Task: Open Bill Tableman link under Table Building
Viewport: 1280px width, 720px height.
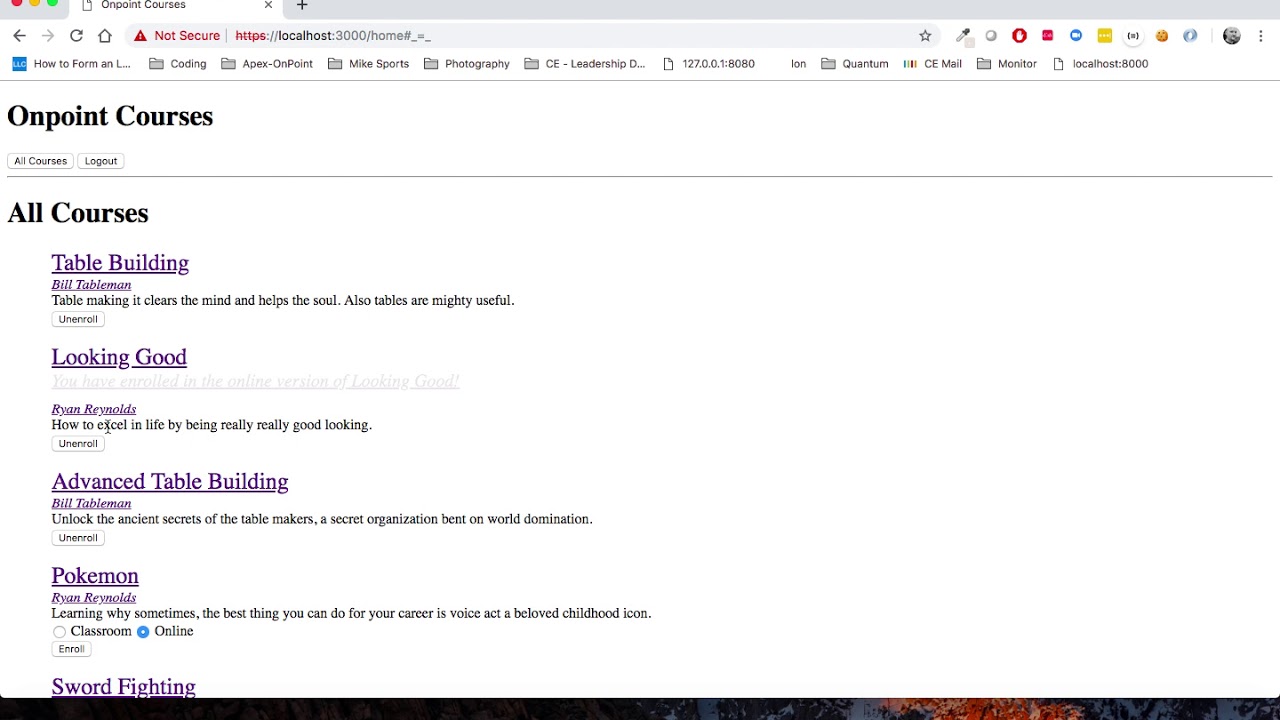Action: click(91, 285)
